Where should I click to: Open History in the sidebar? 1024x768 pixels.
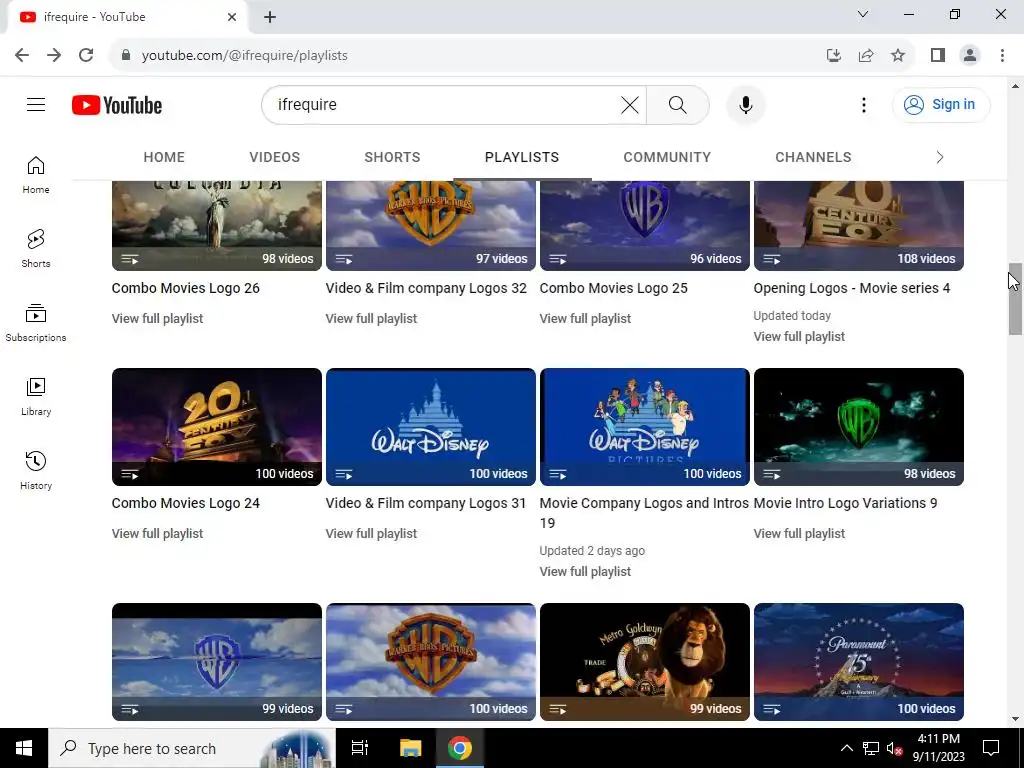[x=36, y=470]
